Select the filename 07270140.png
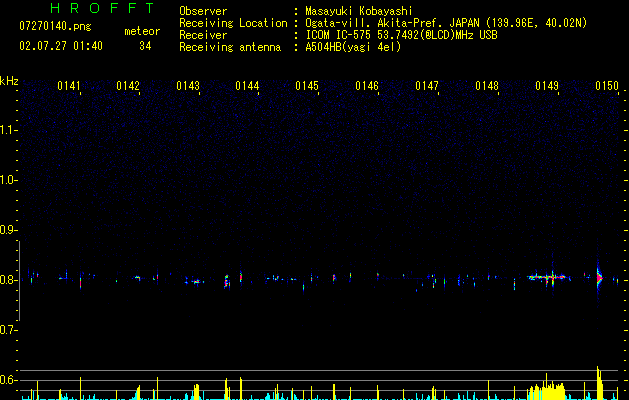The height and width of the screenshot is (400, 629). (55, 27)
